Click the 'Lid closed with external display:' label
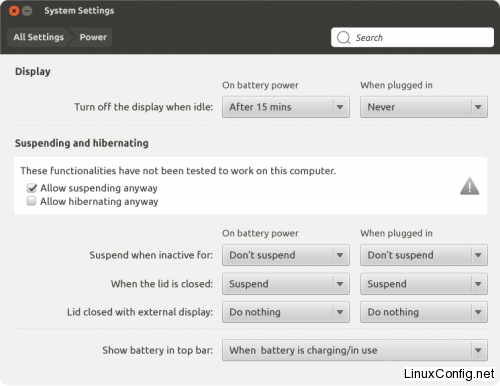The height and width of the screenshot is (386, 500). [x=140, y=312]
